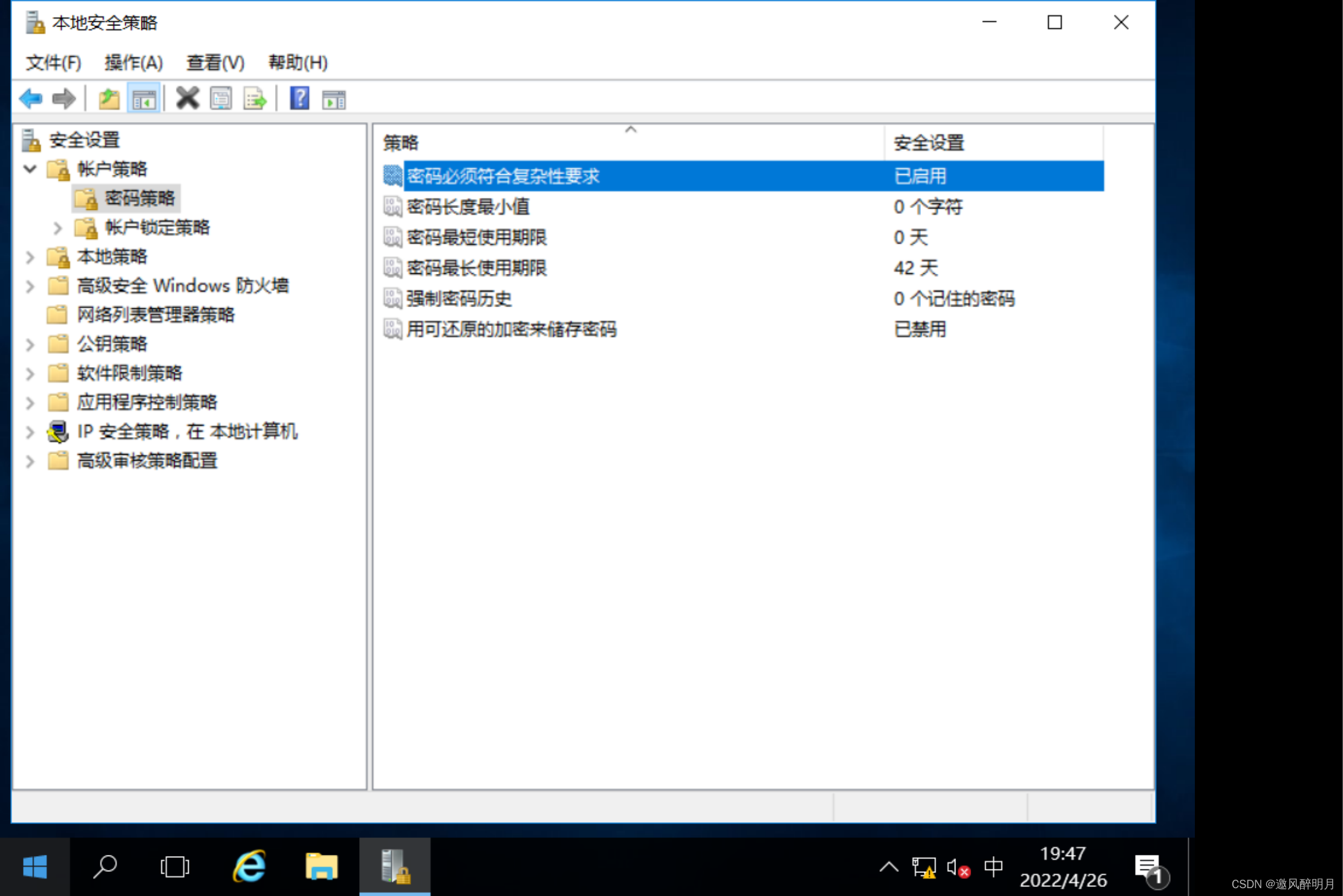Launch Internet Explorer from the taskbar
Screen dimensions: 1343x896
click(x=248, y=866)
